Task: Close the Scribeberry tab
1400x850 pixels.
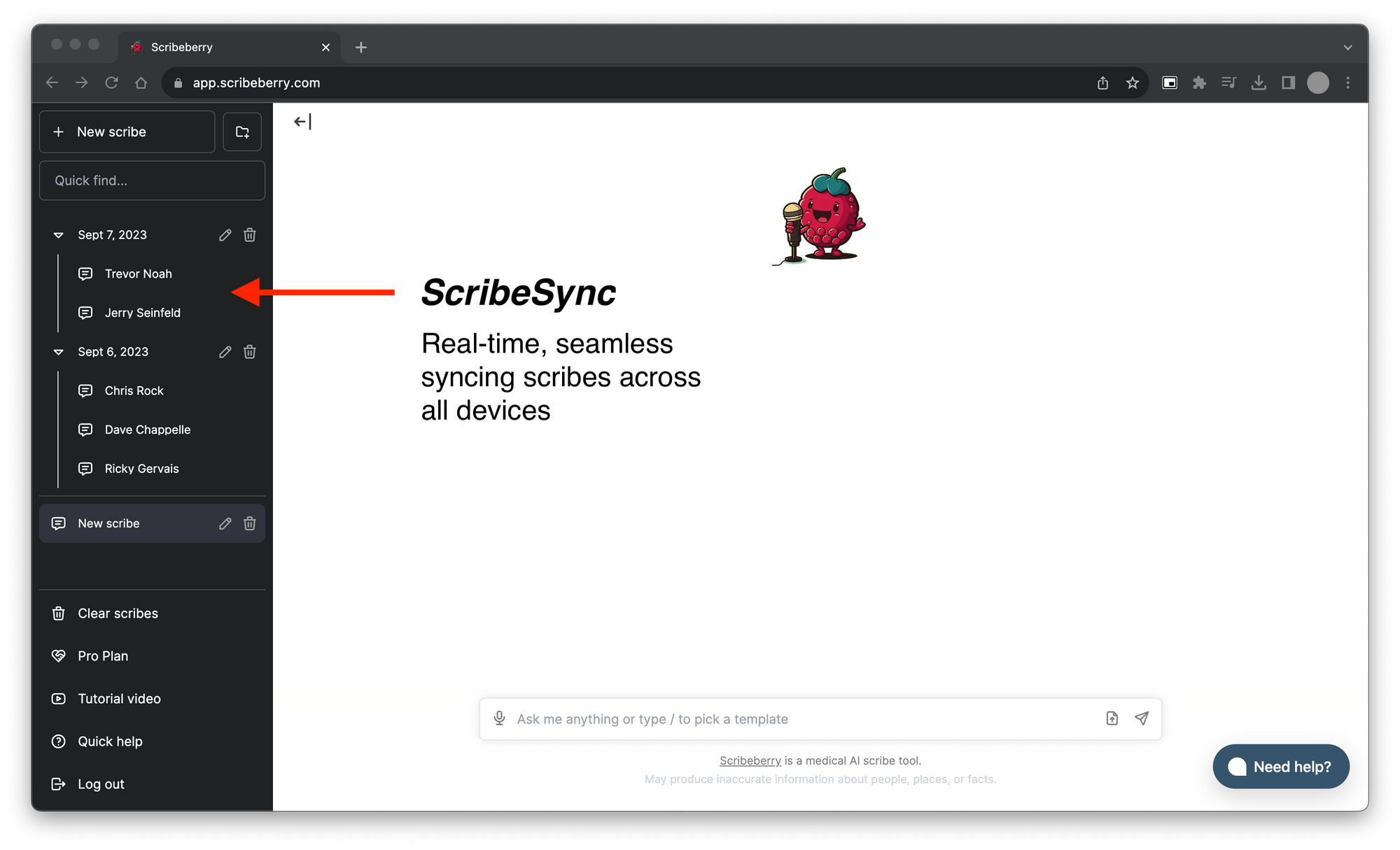Action: click(x=325, y=47)
